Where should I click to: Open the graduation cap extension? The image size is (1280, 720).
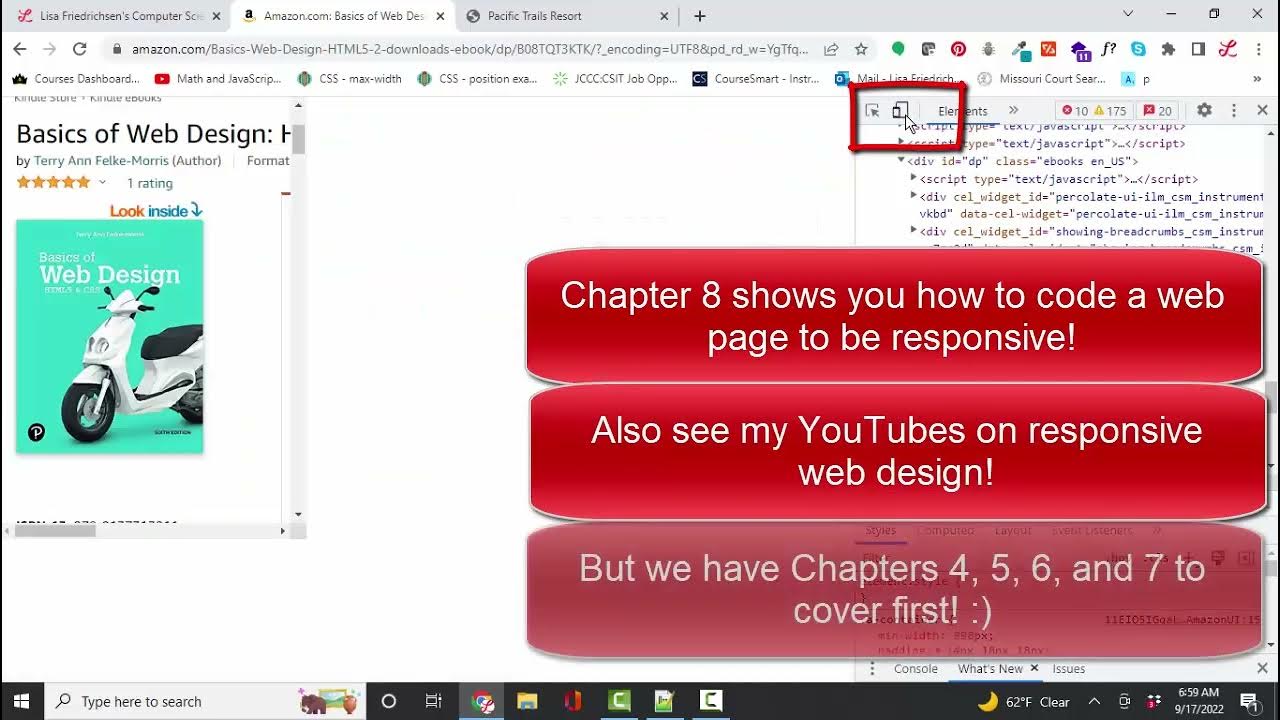pyautogui.click(x=1079, y=49)
